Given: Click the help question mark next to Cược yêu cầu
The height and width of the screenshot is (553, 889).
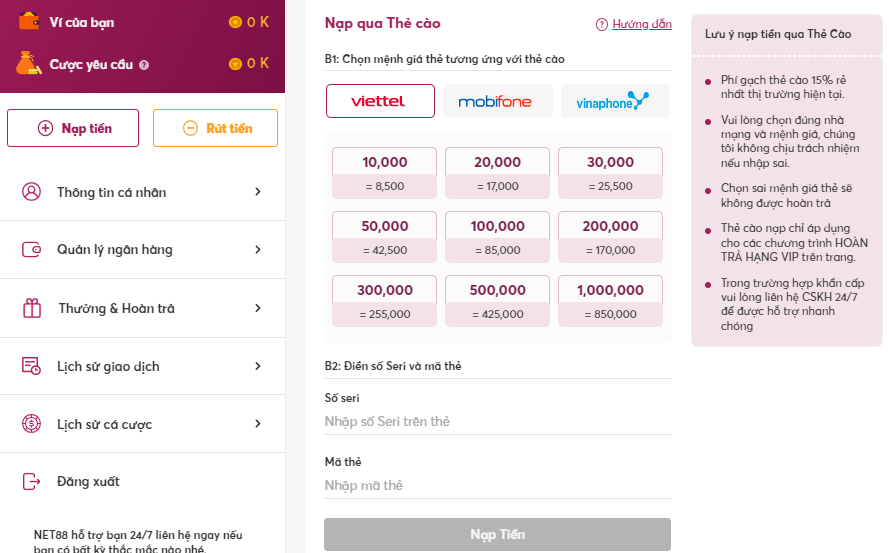Looking at the screenshot, I should tap(144, 65).
